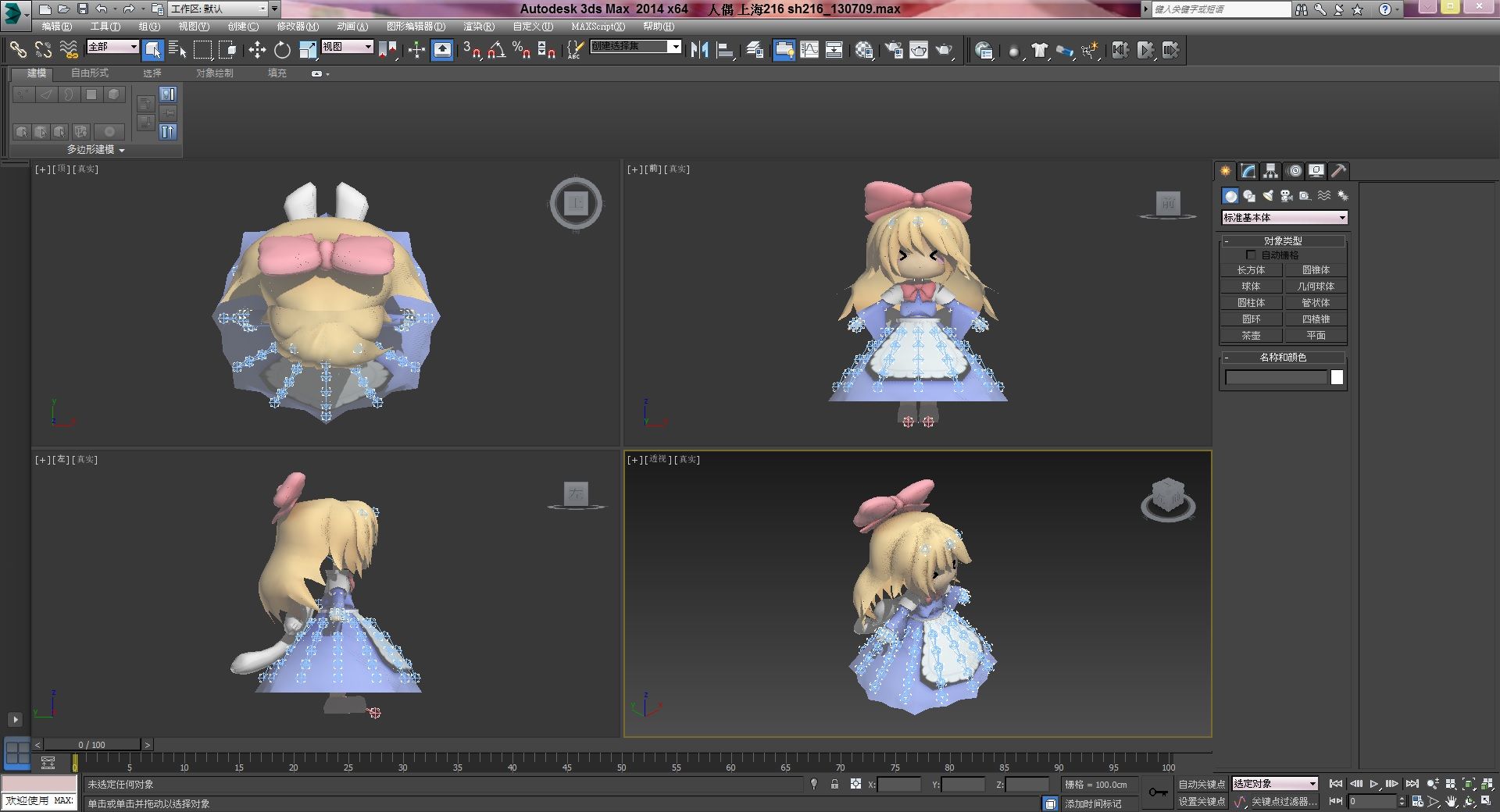Play the animation
The height and width of the screenshot is (812, 1500).
1374,784
